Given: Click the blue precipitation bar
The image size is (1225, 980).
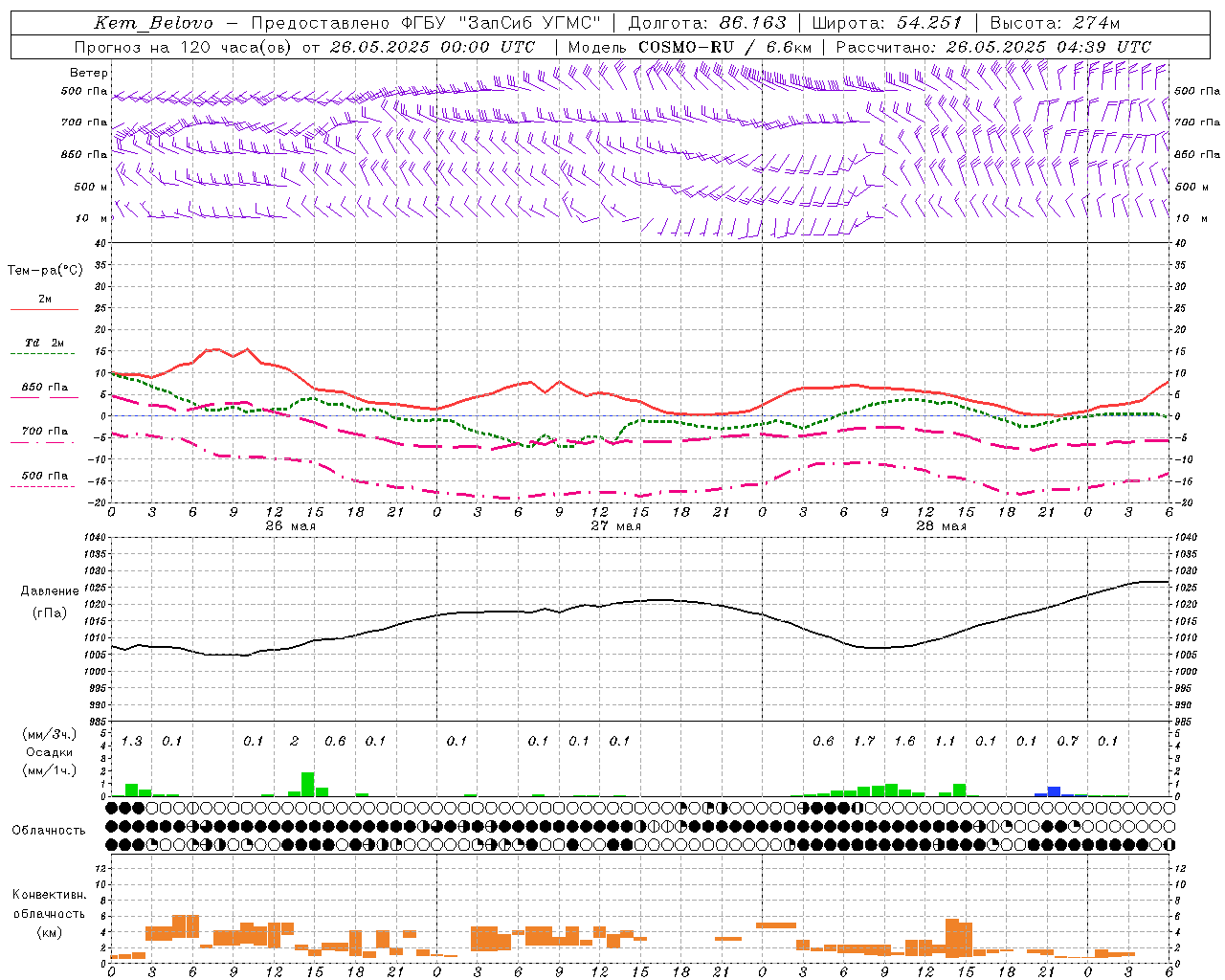Looking at the screenshot, I should 1054,791.
